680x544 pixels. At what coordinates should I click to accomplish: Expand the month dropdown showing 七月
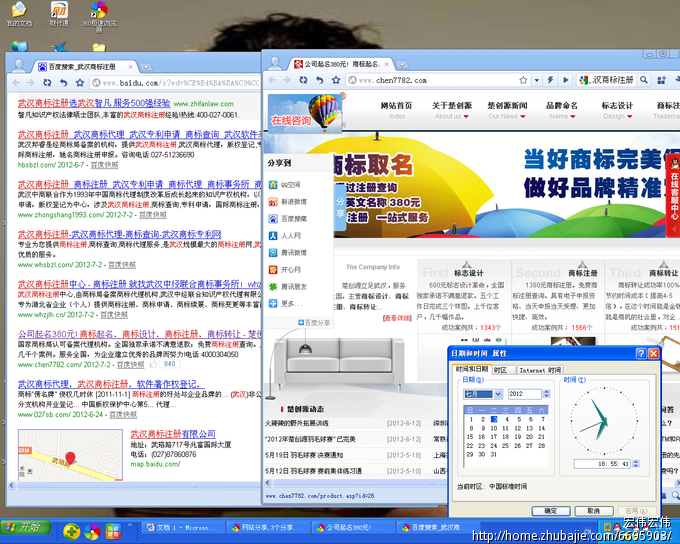click(497, 394)
